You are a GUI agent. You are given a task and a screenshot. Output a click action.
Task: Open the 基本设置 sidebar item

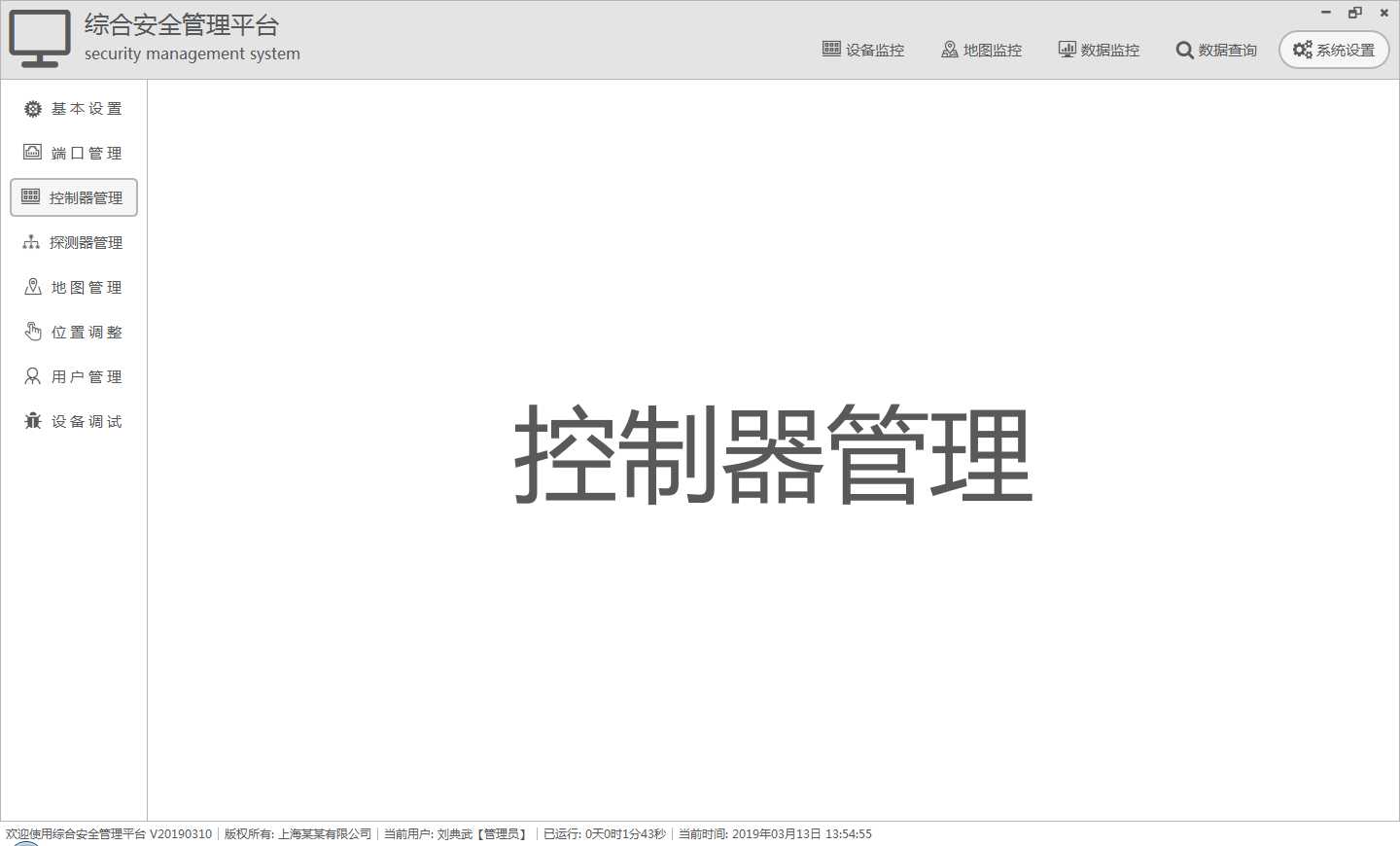pyautogui.click(x=74, y=109)
